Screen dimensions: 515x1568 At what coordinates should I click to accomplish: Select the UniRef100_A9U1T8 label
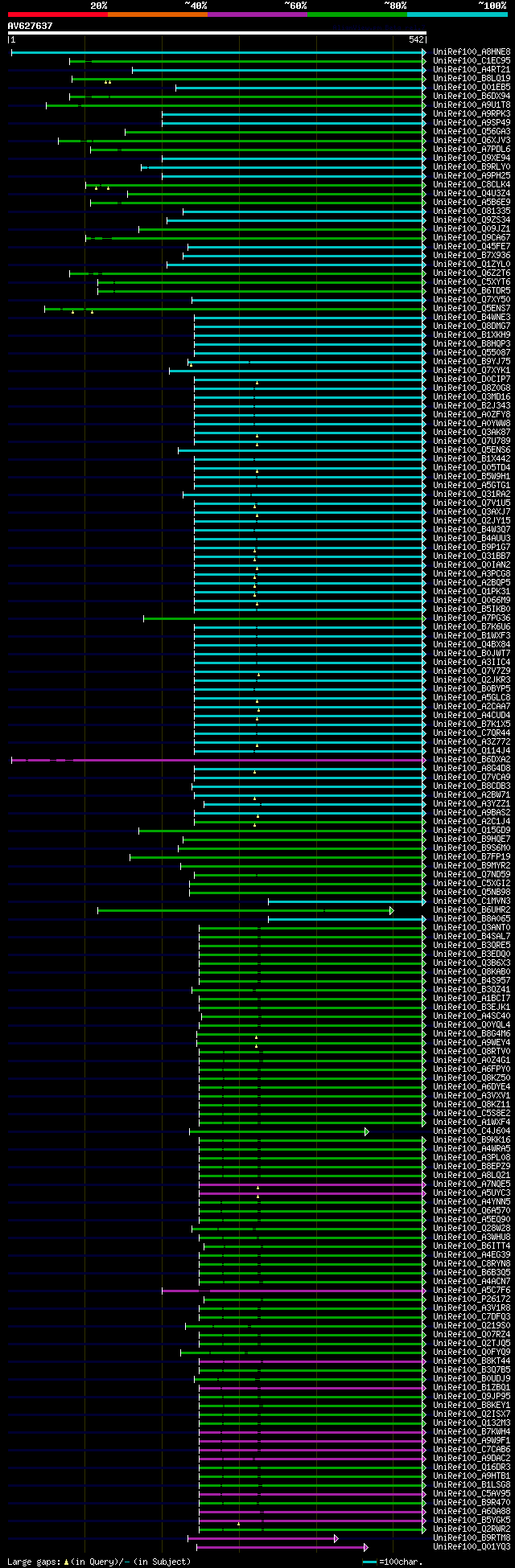pos(472,105)
